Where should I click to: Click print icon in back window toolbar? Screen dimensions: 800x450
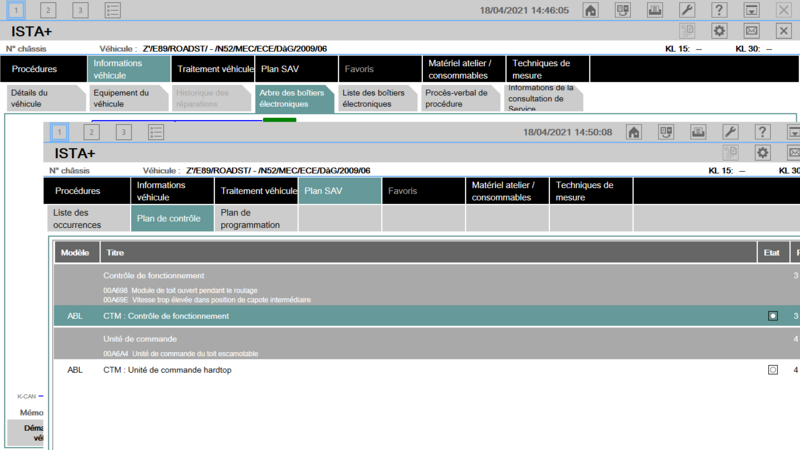point(655,10)
